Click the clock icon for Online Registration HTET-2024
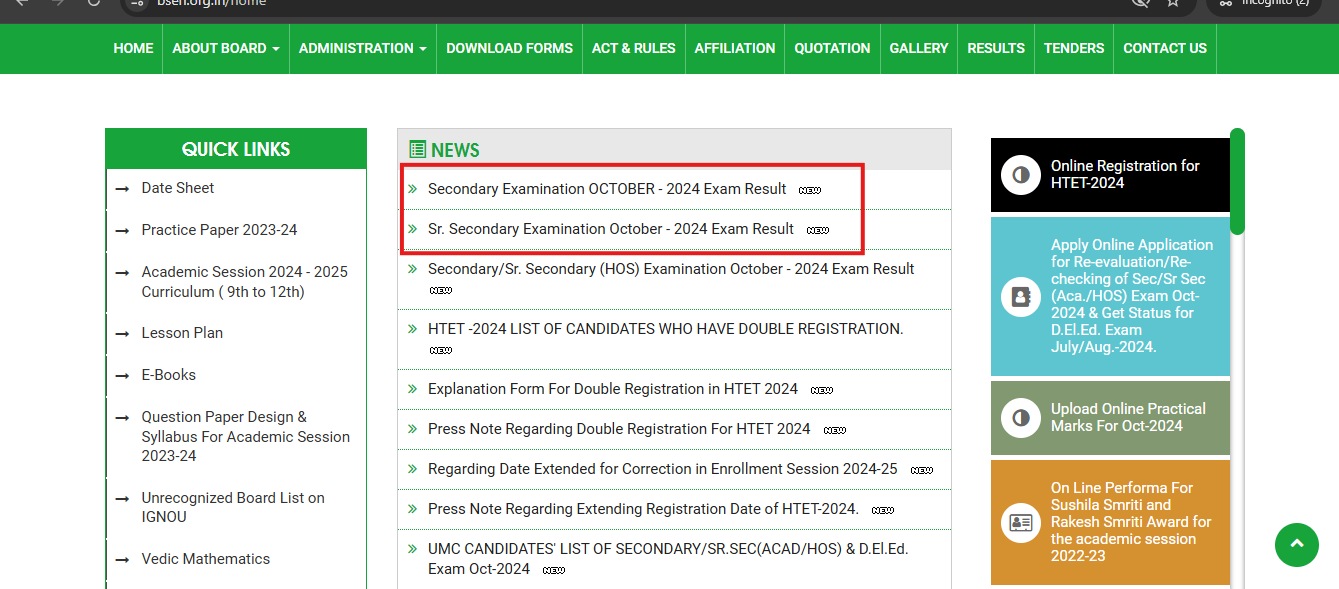The width and height of the screenshot is (1339, 589). (x=1020, y=177)
